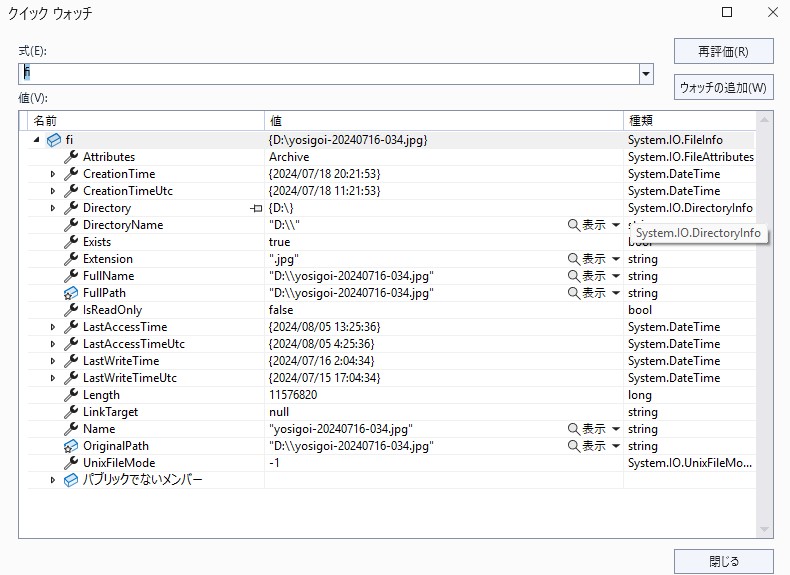Screen dimensions: 790x575
Task: Click the magnifier icon in the Extension row
Action: point(573,259)
